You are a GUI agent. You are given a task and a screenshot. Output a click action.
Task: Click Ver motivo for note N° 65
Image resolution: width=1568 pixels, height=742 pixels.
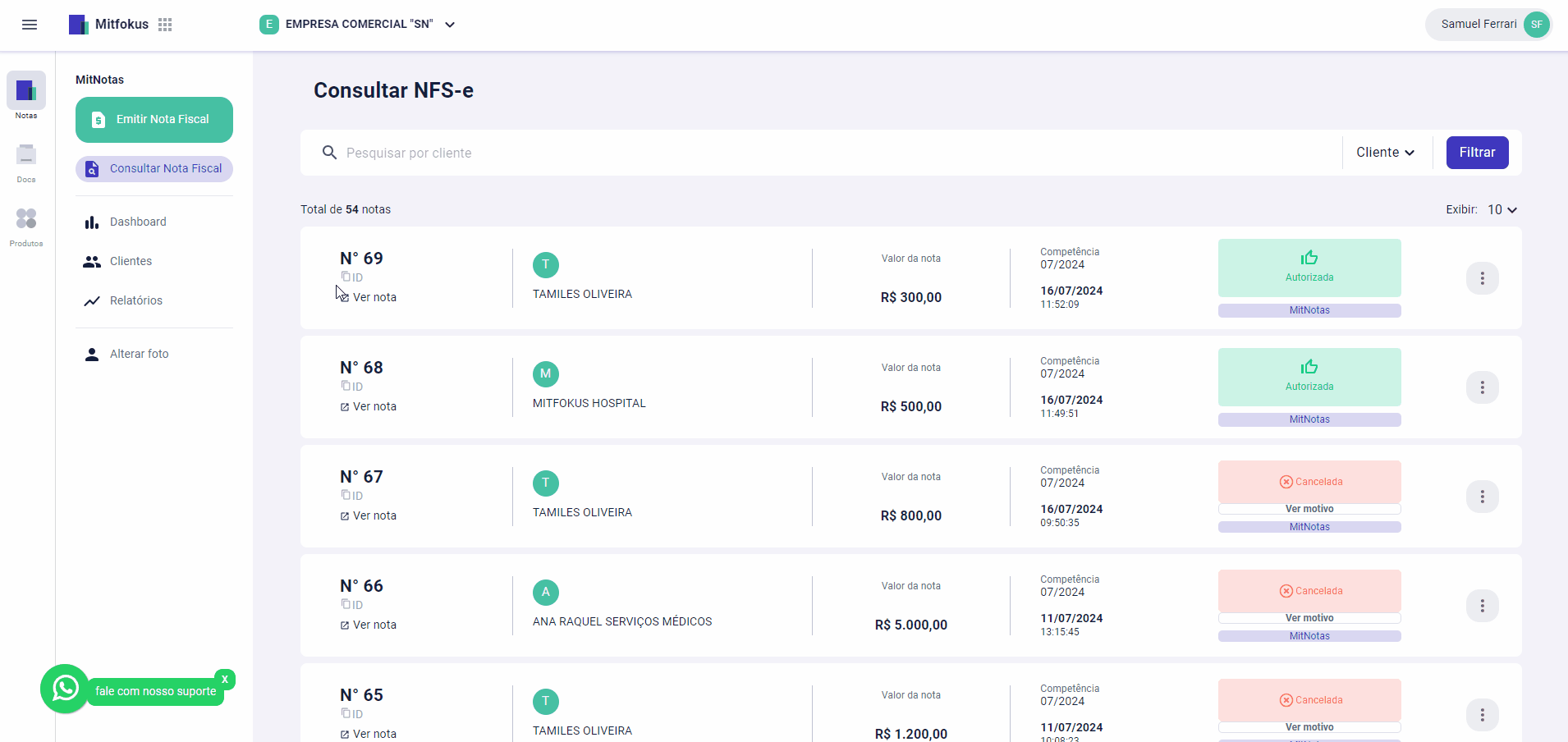click(1309, 727)
